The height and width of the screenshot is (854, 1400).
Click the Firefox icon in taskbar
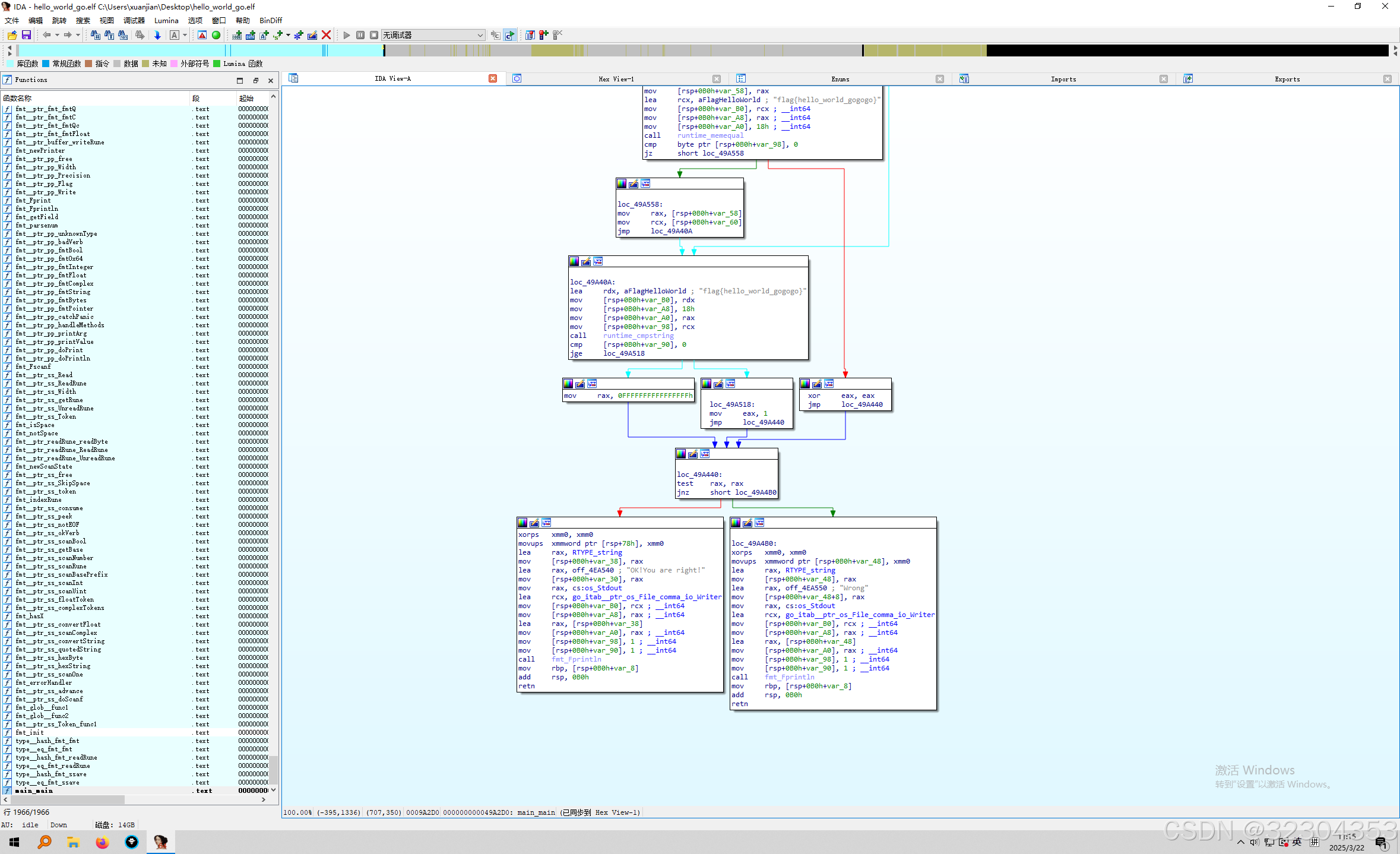point(102,842)
